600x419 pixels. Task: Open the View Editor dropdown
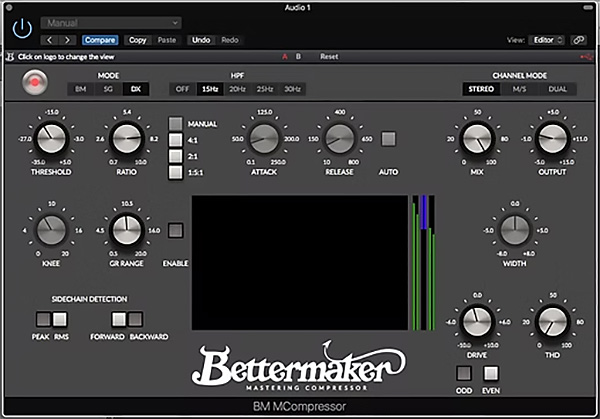[x=546, y=40]
